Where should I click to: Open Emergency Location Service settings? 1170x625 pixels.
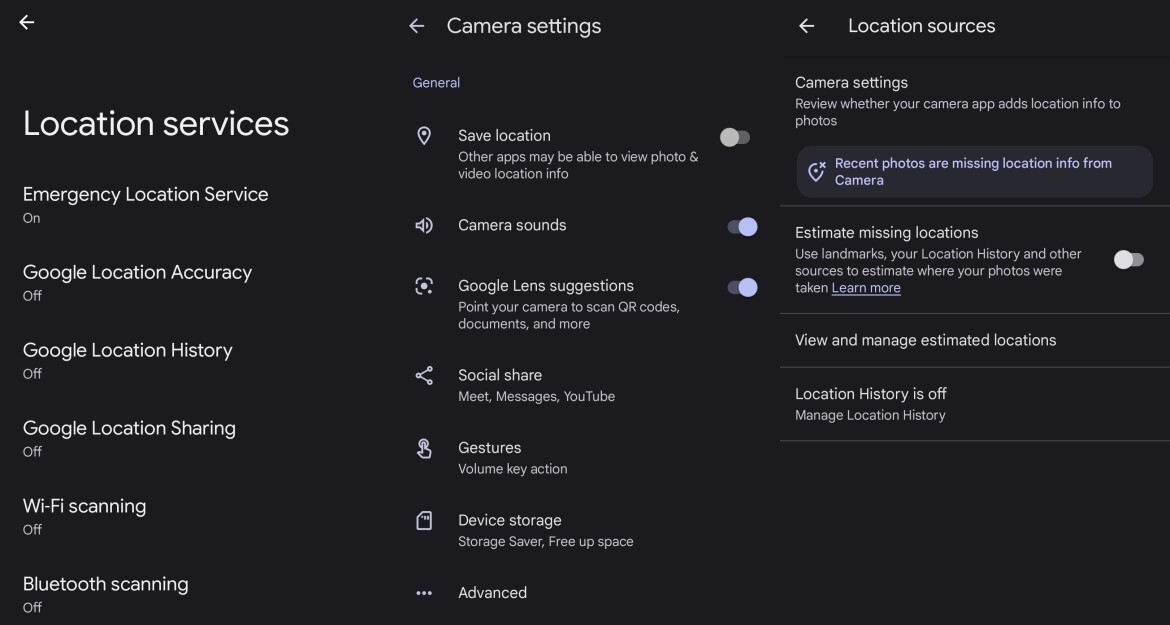pyautogui.click(x=146, y=202)
